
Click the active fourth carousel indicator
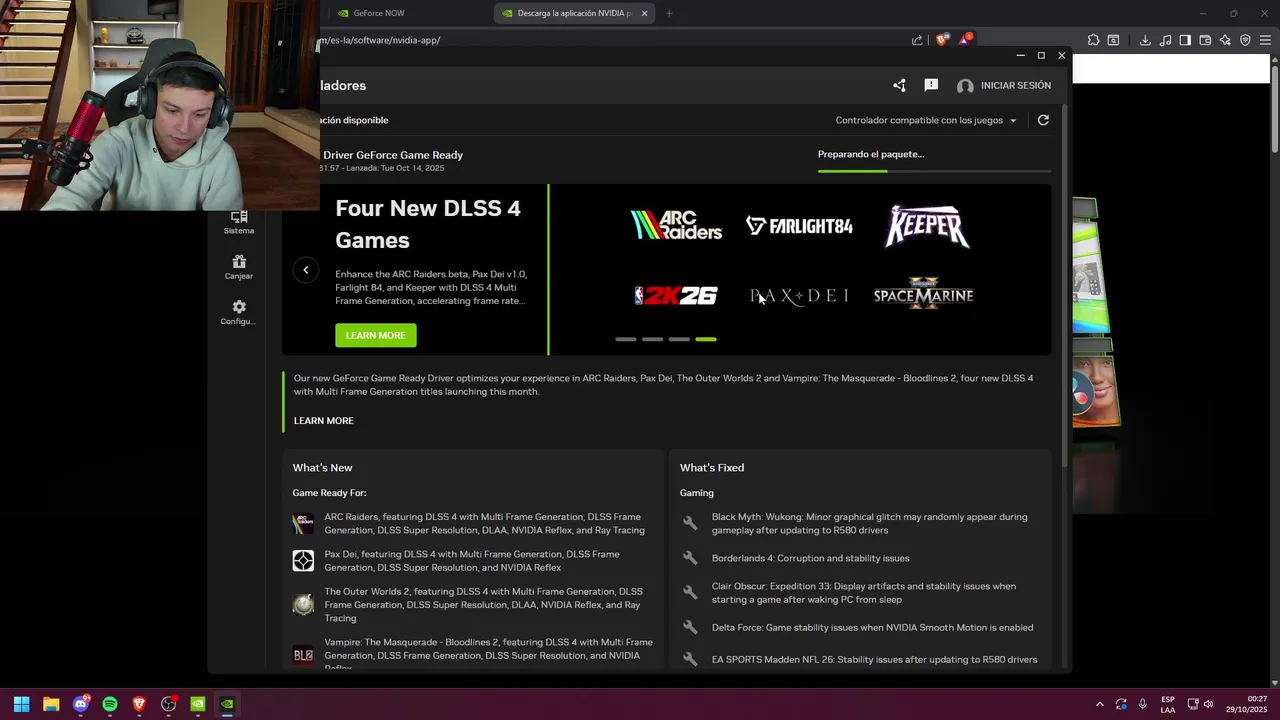pyautogui.click(x=706, y=339)
